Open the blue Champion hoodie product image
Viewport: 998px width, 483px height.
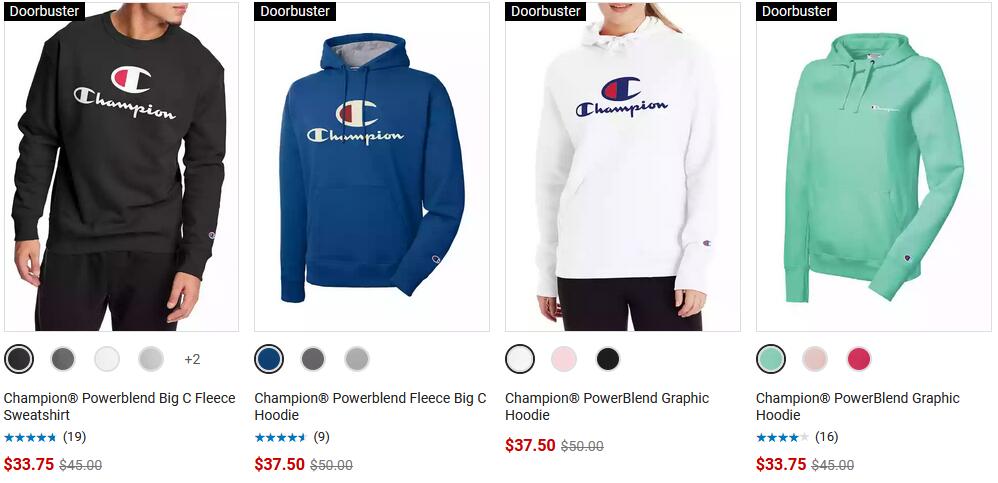(x=372, y=167)
